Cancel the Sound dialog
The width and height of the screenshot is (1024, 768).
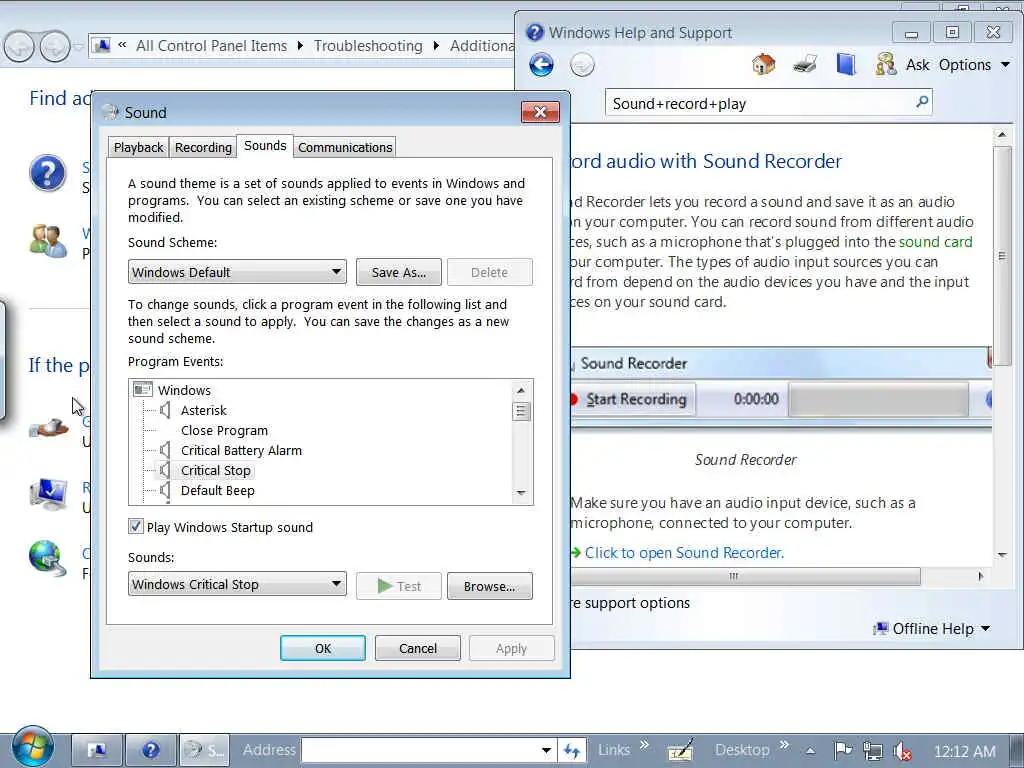click(x=418, y=648)
